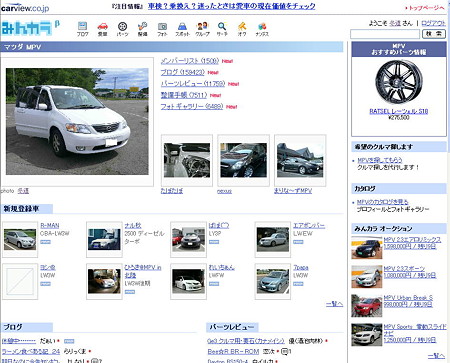Image resolution: width=450 pixels, height=363 pixels.
Task: Open the black car thumbnail above nexus
Action: click(243, 160)
